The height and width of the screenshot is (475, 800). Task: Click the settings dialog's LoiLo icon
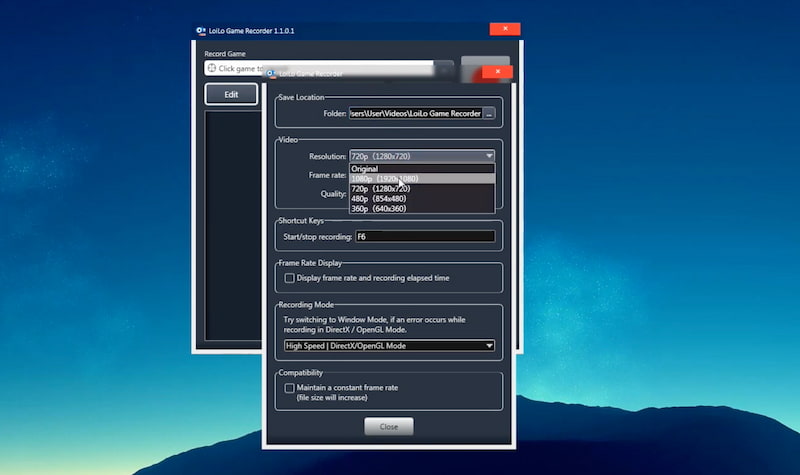[271, 73]
